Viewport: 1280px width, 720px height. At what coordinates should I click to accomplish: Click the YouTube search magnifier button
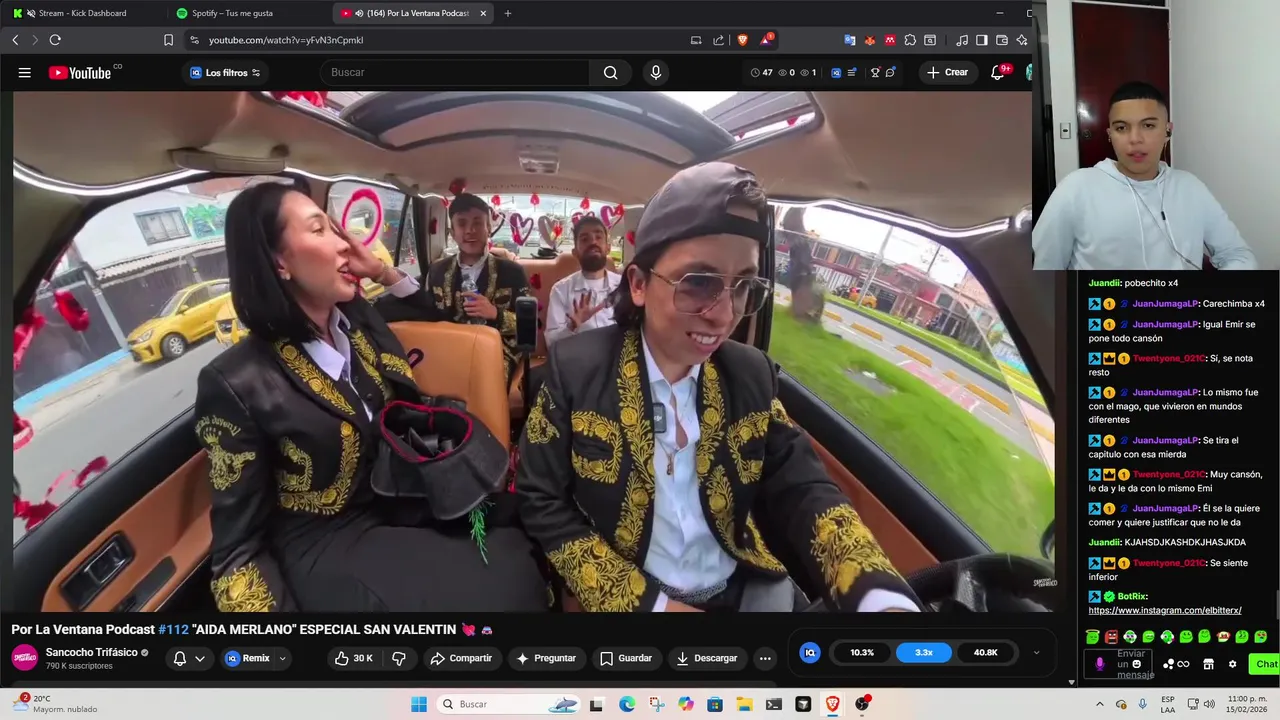click(610, 72)
